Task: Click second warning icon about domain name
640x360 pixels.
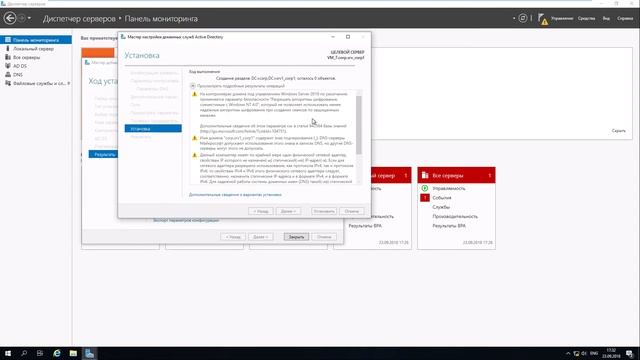Action: click(x=195, y=138)
